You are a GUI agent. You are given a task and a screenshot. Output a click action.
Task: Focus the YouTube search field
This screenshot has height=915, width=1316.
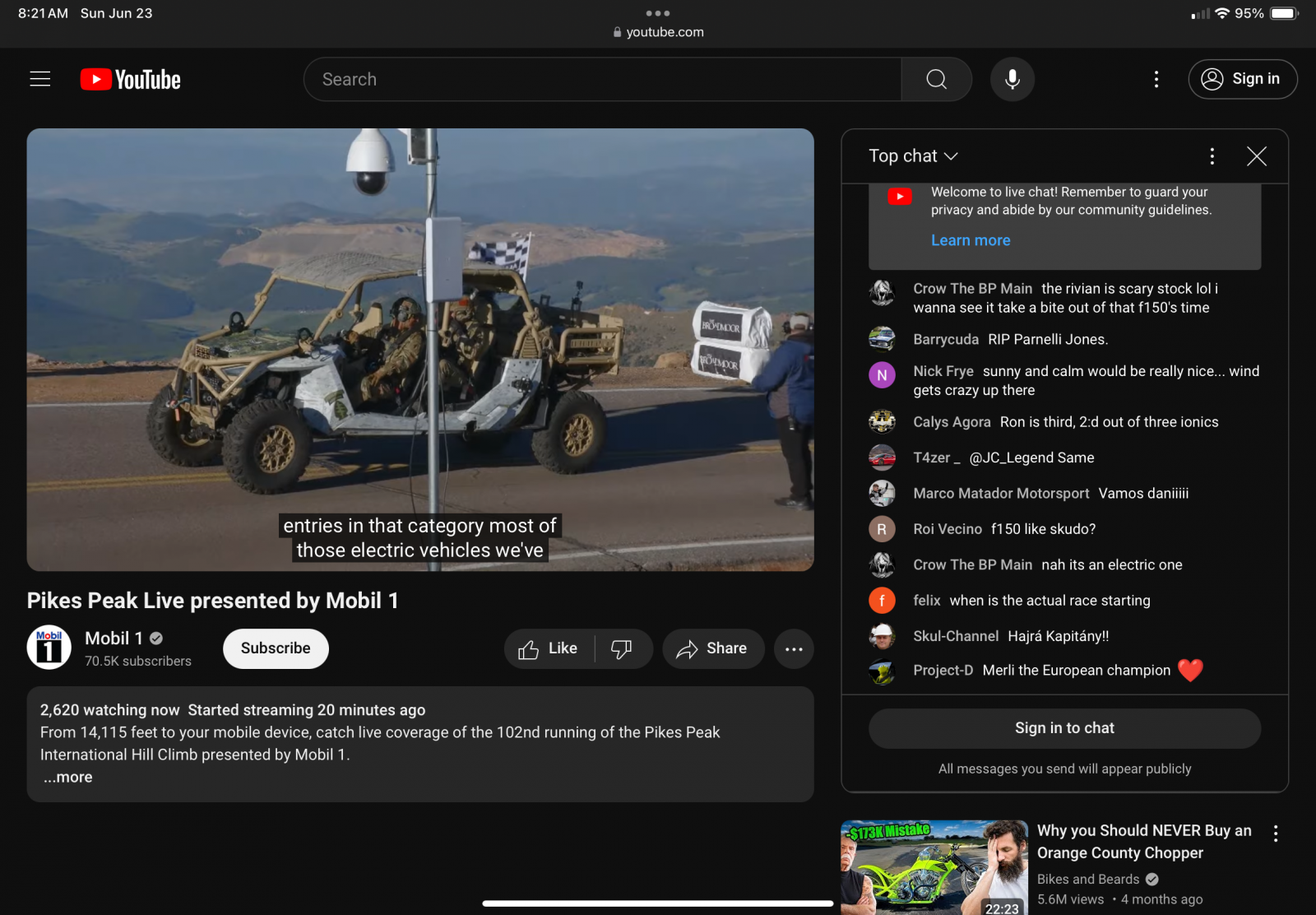click(603, 79)
